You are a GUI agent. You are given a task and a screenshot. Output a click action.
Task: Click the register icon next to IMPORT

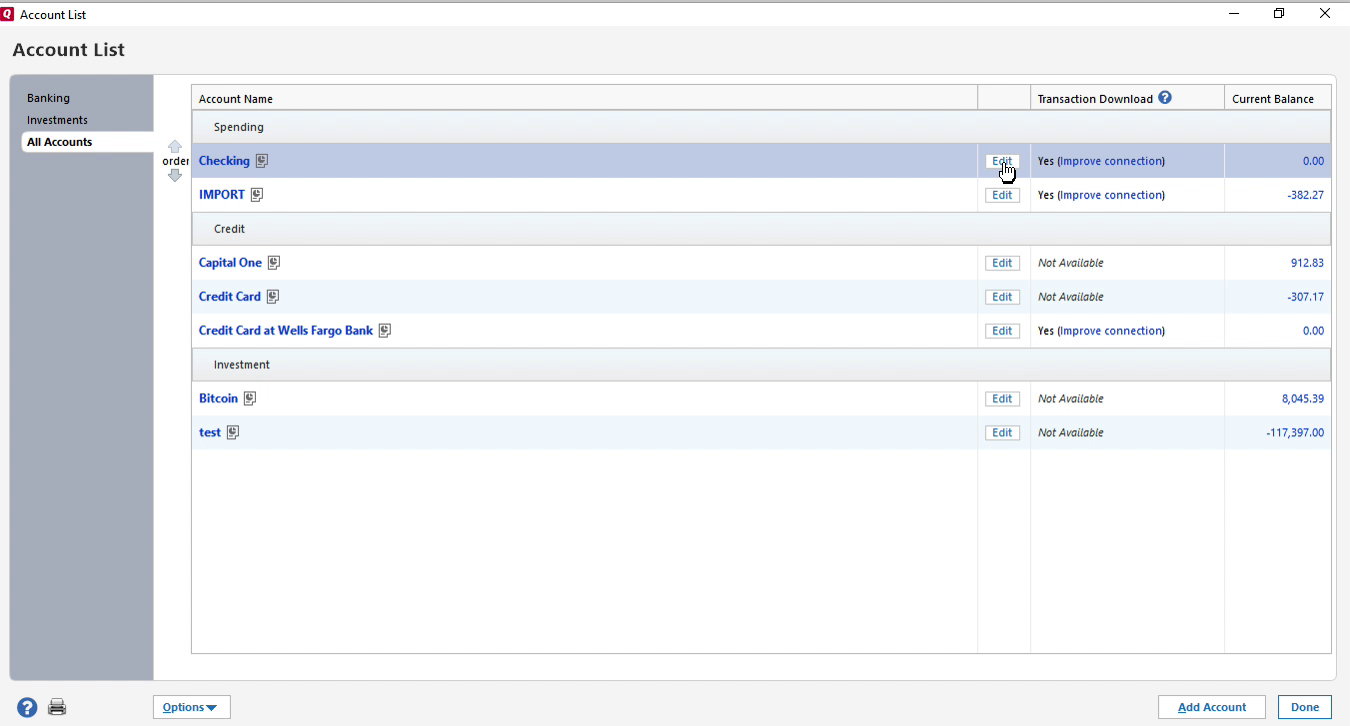257,195
